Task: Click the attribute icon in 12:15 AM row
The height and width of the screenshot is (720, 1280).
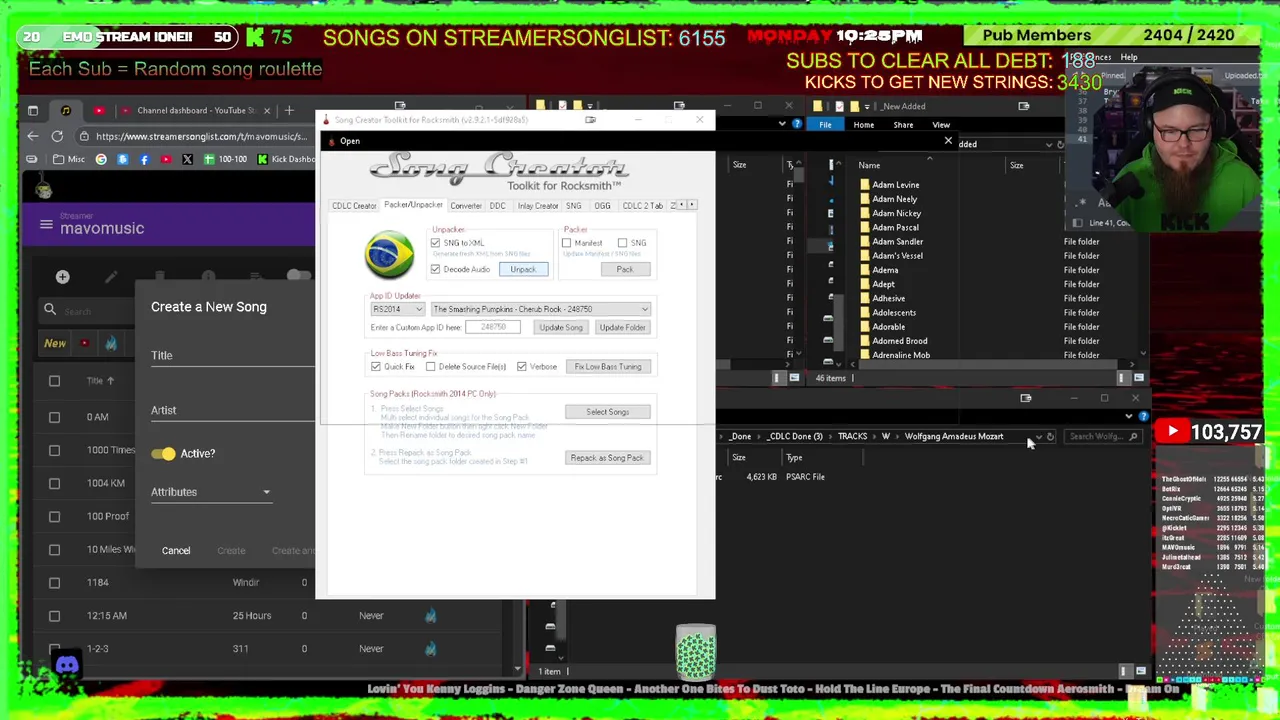Action: point(430,616)
